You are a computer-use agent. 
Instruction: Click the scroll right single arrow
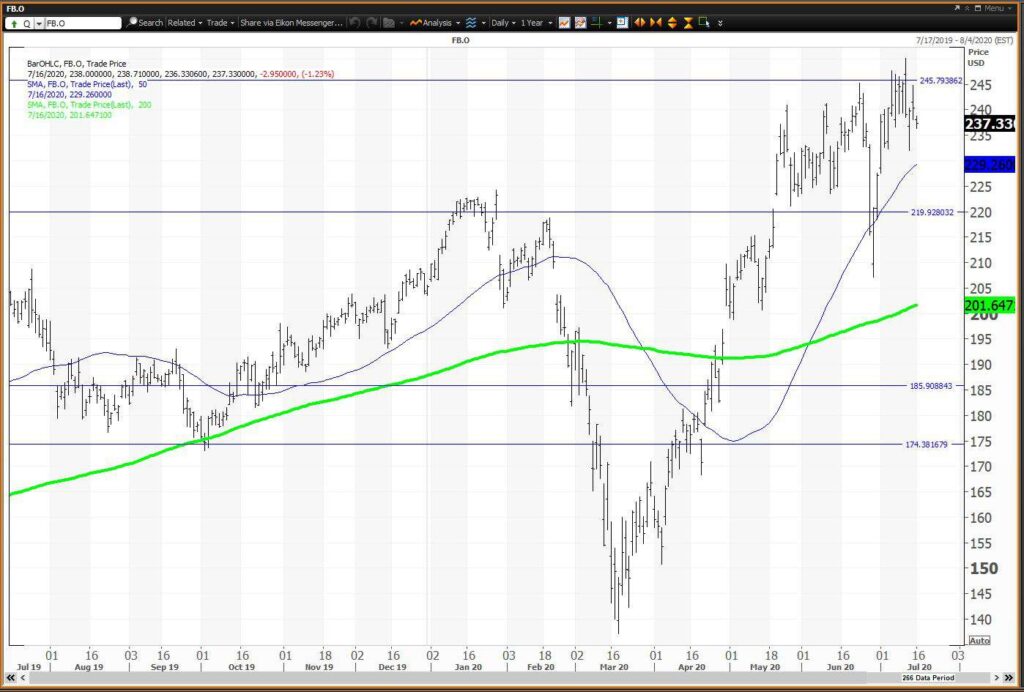[997, 678]
